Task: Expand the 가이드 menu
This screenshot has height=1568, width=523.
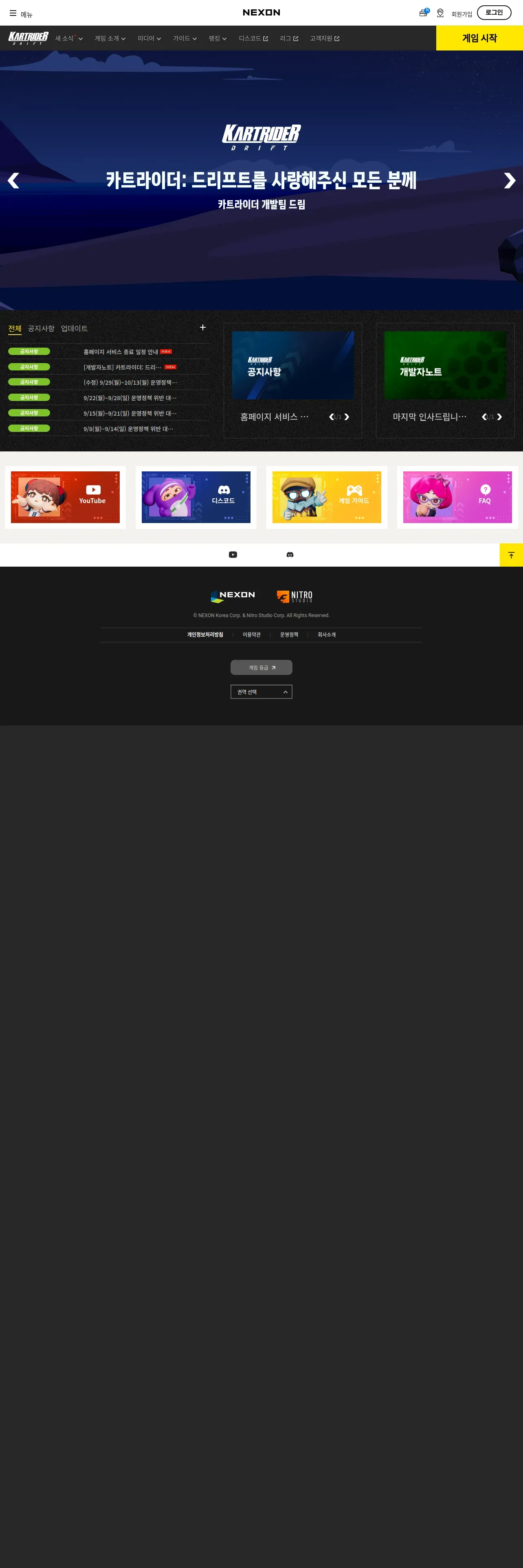Action: [x=185, y=38]
